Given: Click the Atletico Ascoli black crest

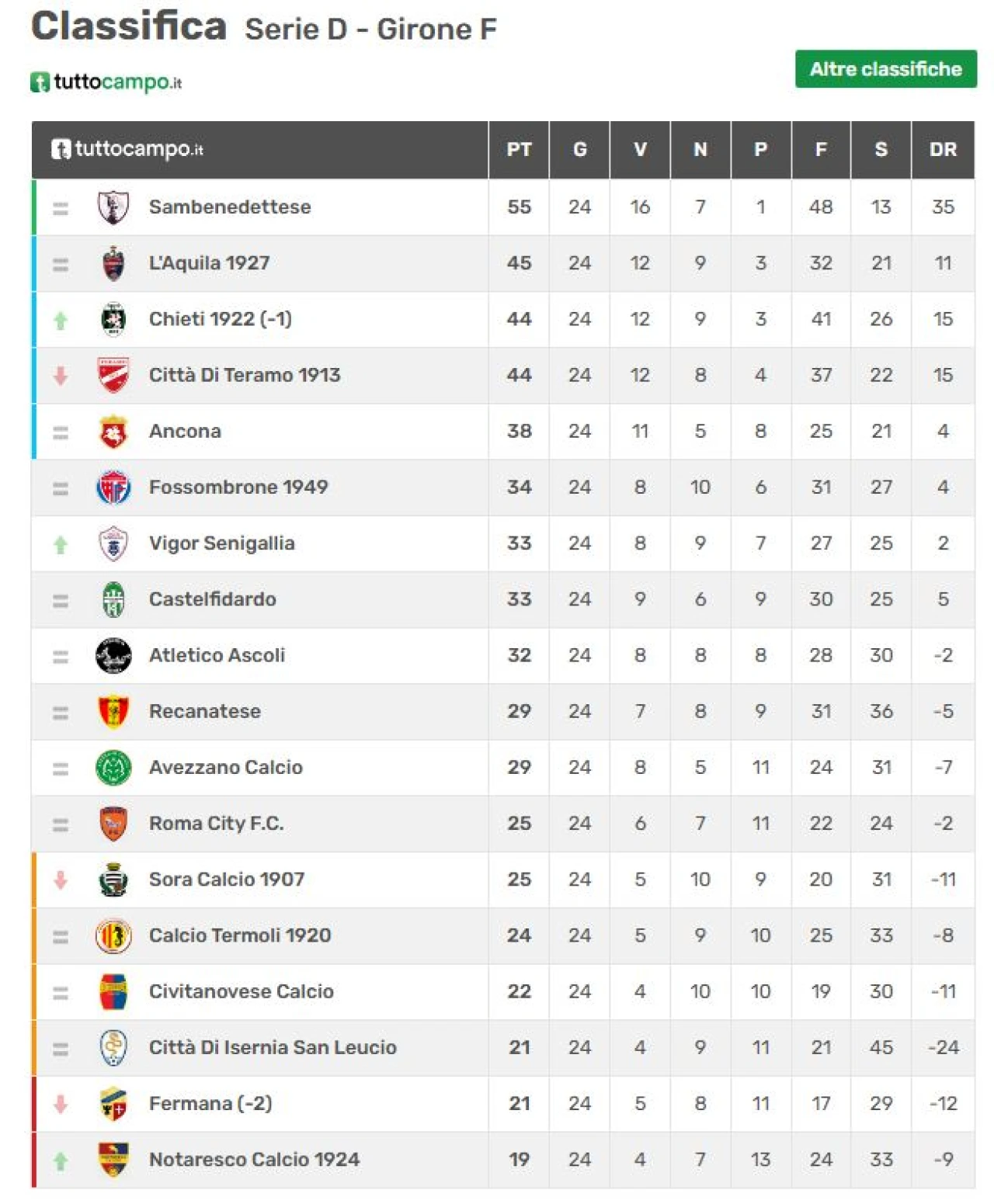Looking at the screenshot, I should tap(113, 655).
